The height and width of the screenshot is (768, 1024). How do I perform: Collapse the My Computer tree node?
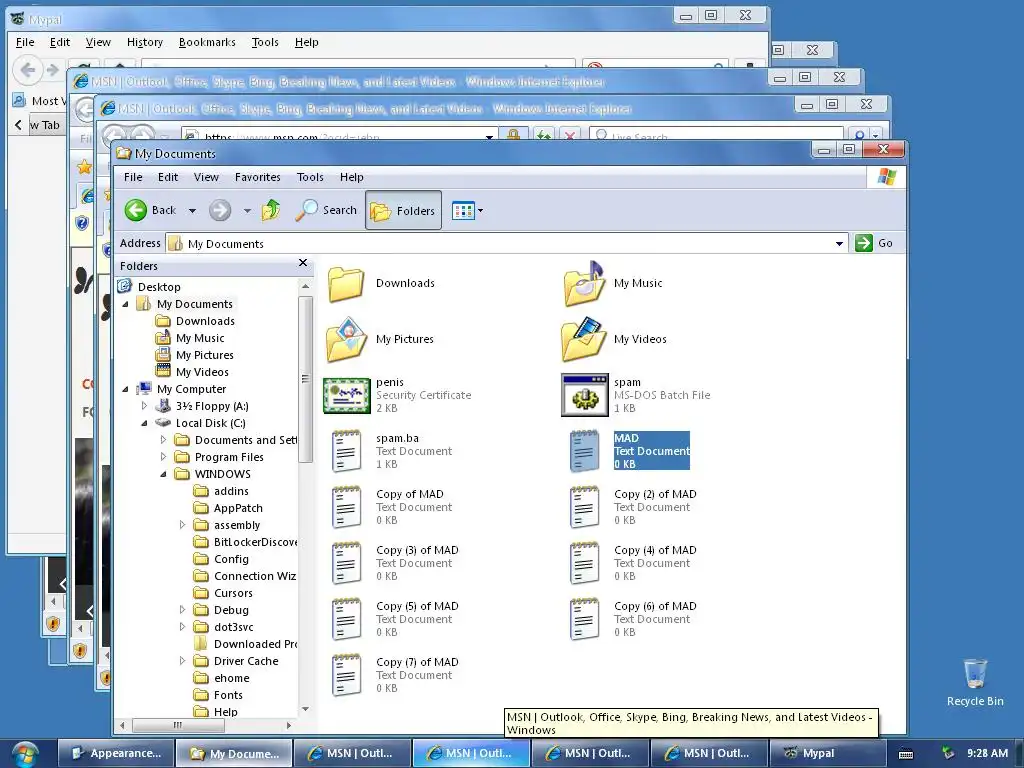(125, 389)
